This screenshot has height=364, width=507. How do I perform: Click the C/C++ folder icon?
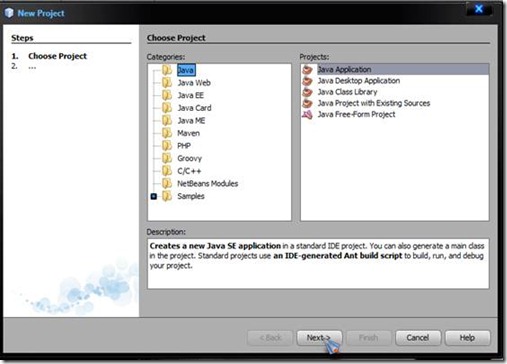(x=167, y=171)
